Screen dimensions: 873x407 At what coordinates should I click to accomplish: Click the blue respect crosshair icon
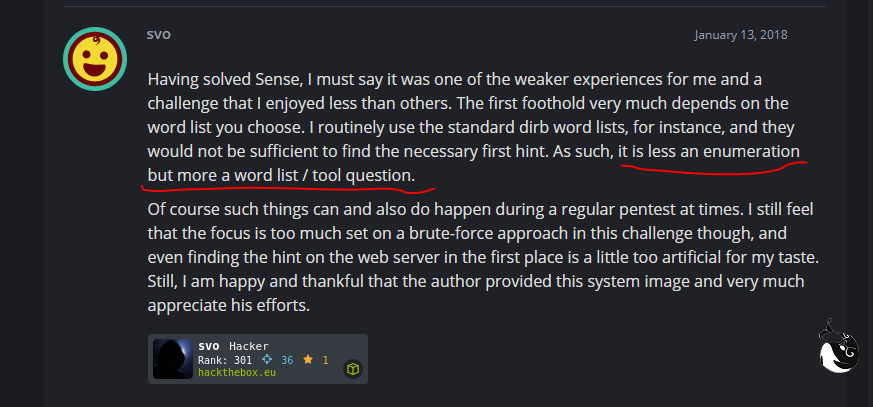coord(267,359)
